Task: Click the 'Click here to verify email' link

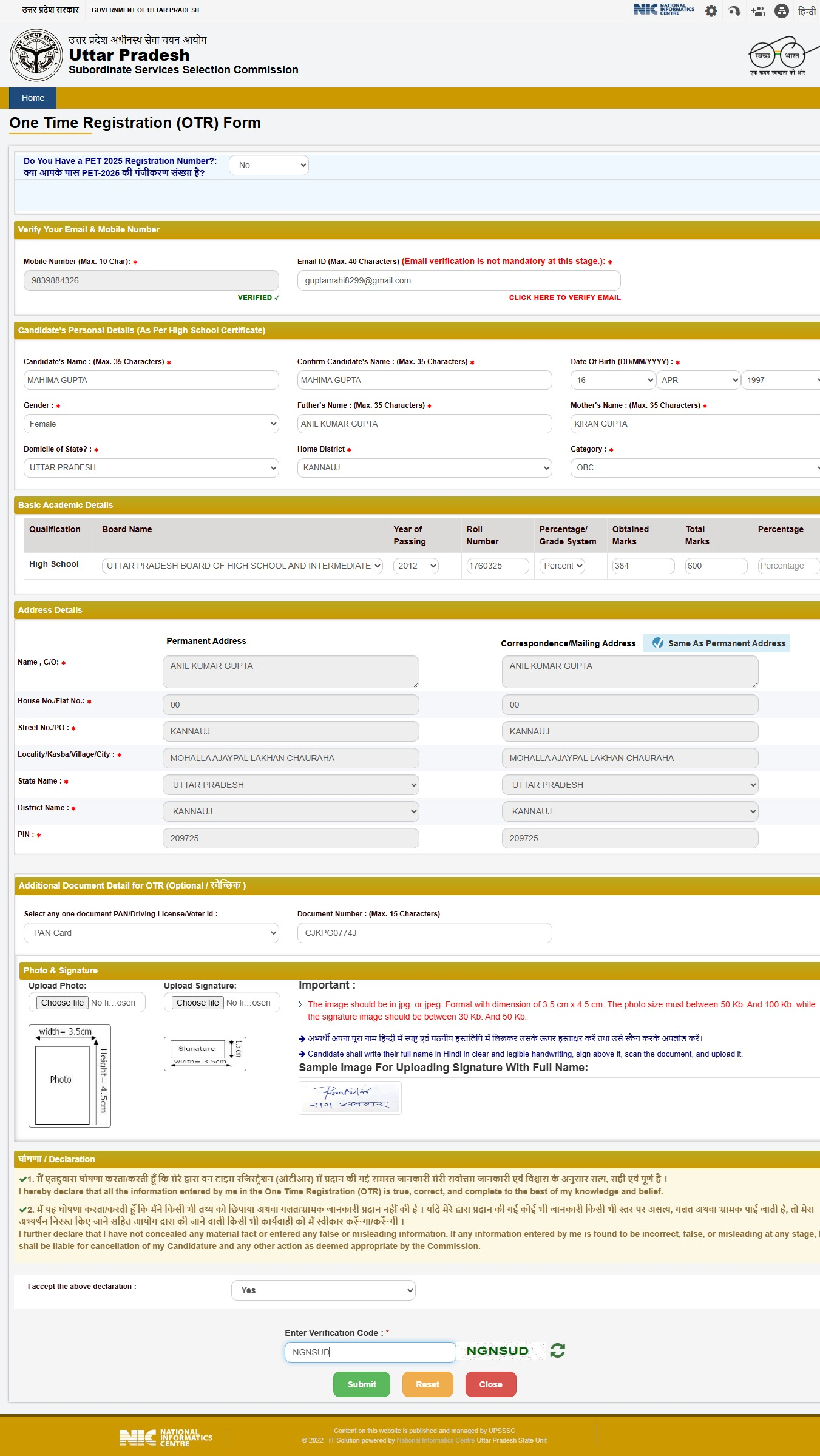Action: point(565,297)
